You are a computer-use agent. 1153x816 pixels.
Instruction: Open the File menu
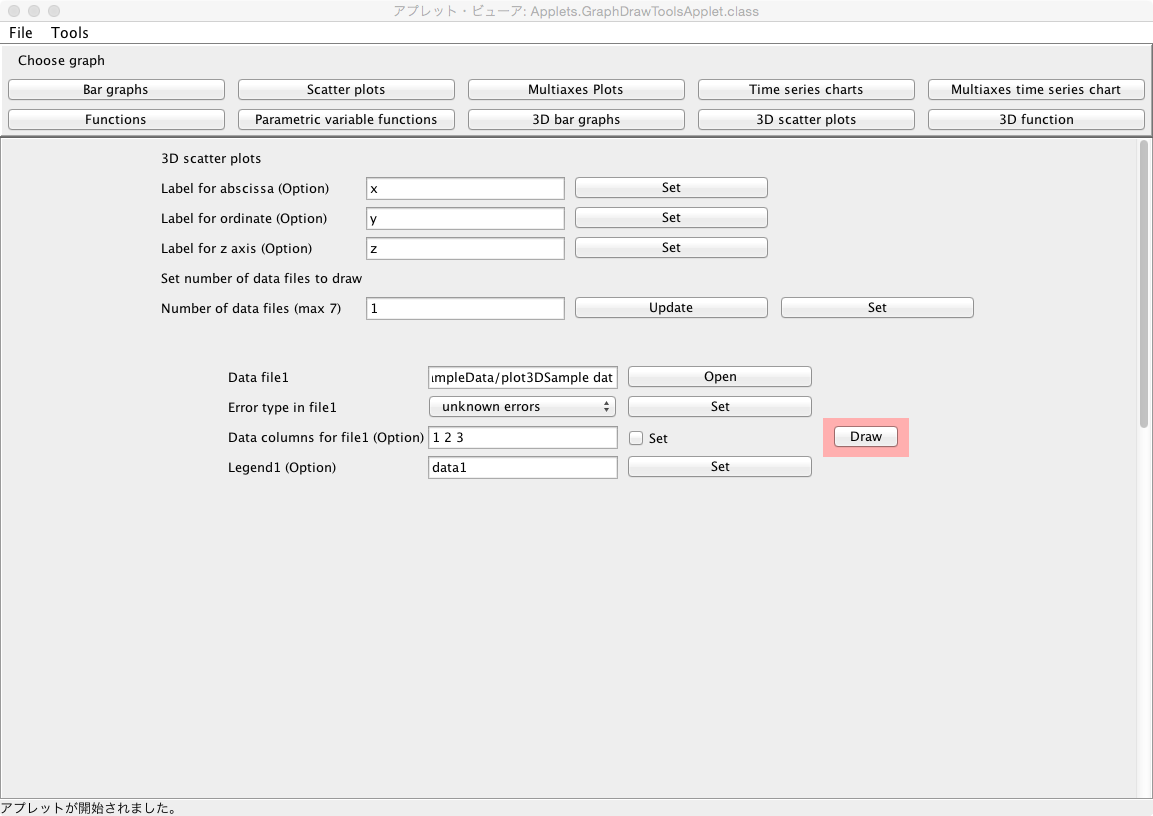[x=21, y=33]
